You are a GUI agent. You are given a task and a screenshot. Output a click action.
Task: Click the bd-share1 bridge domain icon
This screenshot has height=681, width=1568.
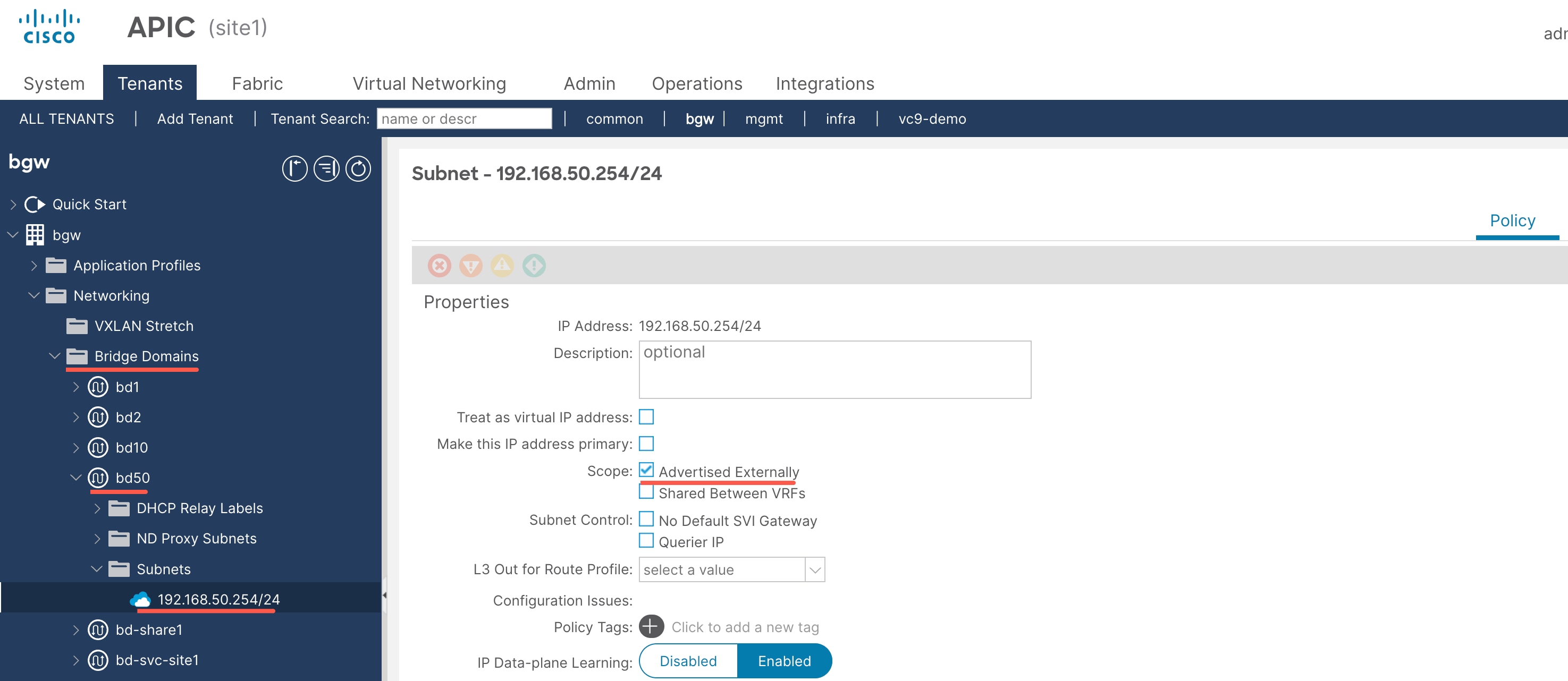[x=98, y=630]
